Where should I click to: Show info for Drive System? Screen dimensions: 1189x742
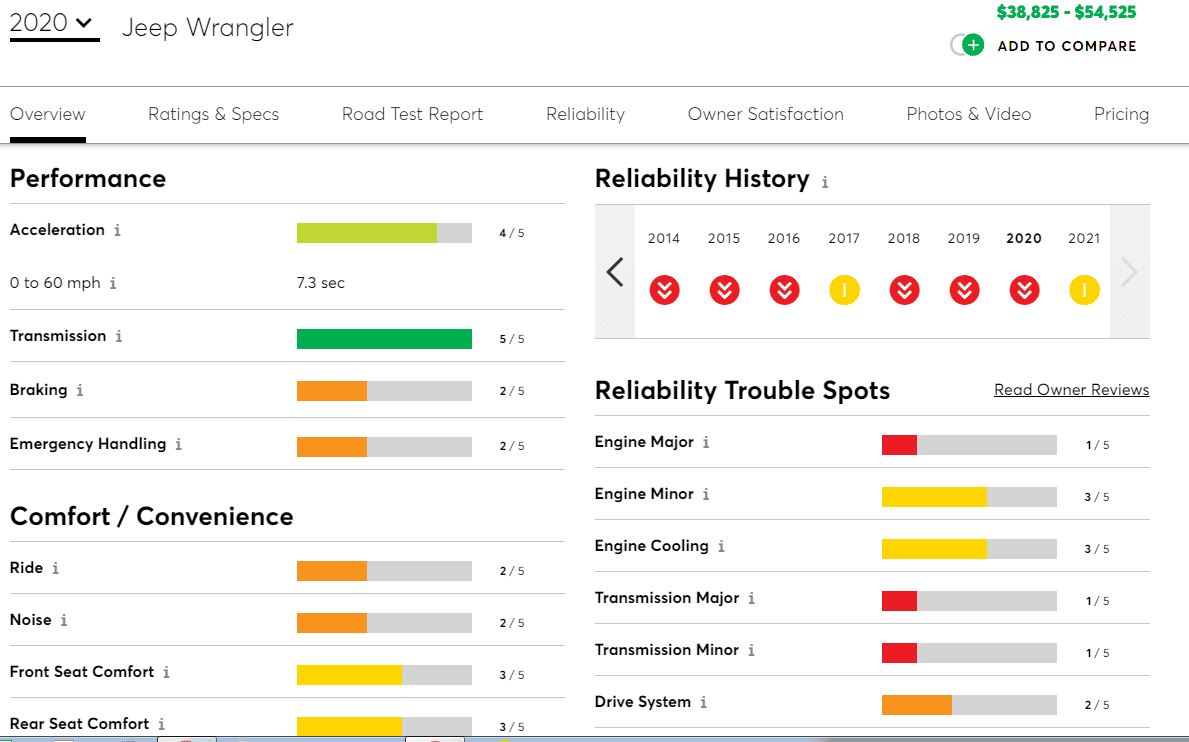tap(704, 703)
